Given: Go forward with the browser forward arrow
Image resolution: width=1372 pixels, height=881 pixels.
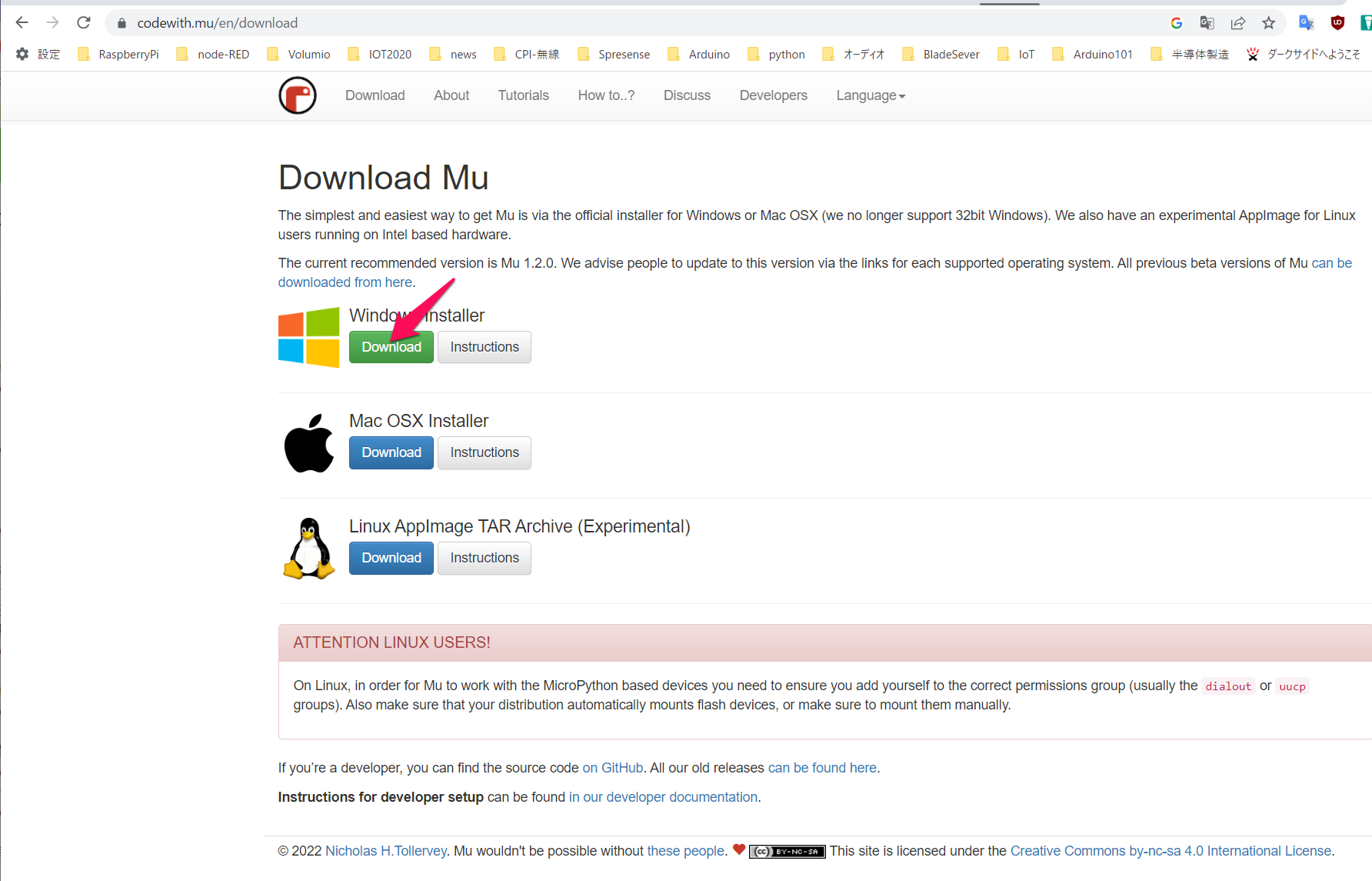Looking at the screenshot, I should tap(52, 23).
